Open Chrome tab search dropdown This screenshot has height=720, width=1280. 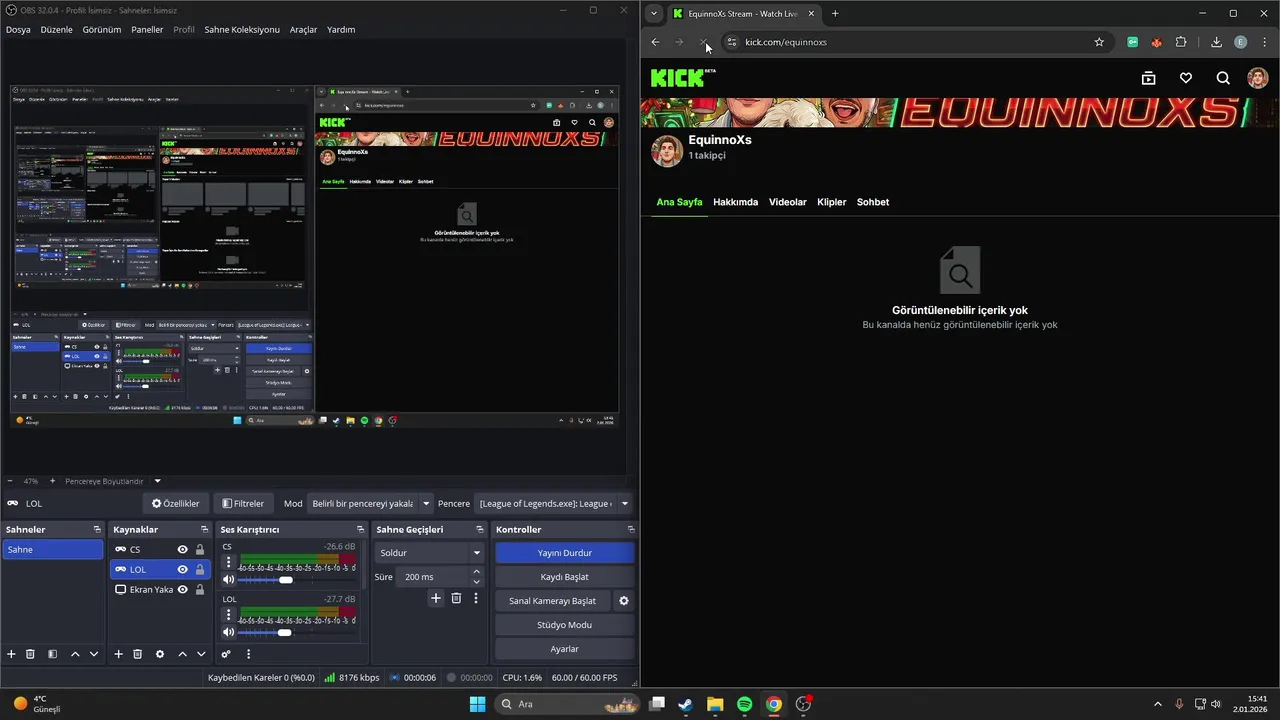[x=654, y=13]
